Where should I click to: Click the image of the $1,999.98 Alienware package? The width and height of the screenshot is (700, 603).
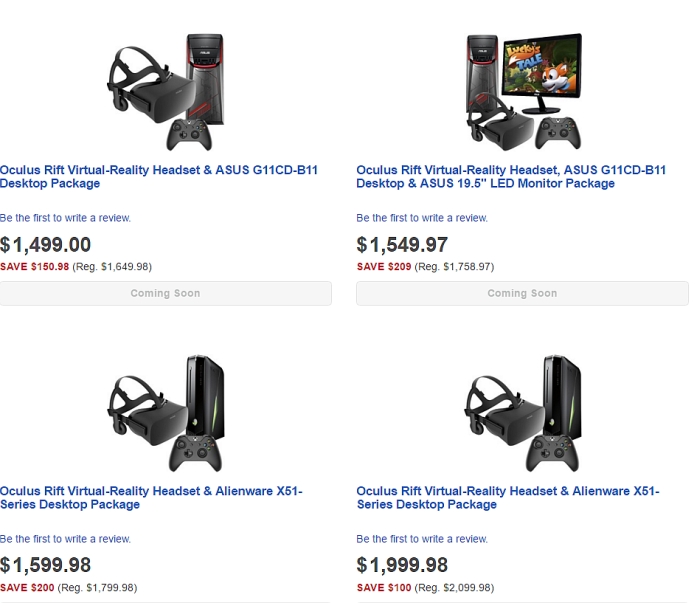point(522,410)
